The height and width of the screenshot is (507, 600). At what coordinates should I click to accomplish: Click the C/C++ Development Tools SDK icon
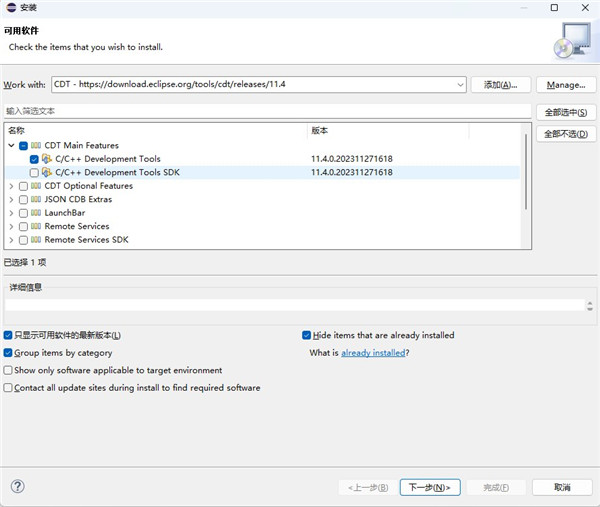47,173
